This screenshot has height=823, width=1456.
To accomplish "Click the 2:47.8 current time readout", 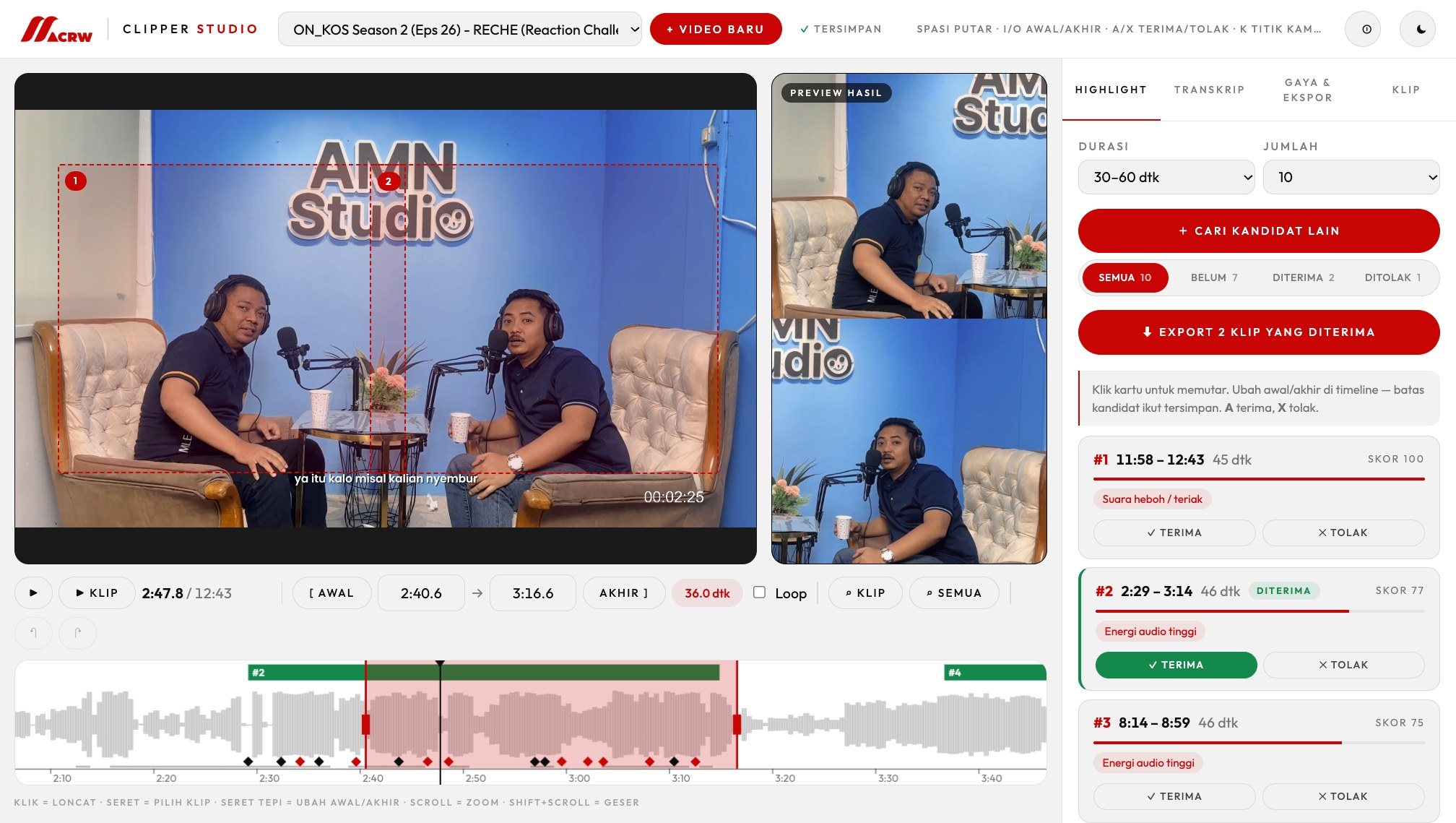I will coord(162,593).
